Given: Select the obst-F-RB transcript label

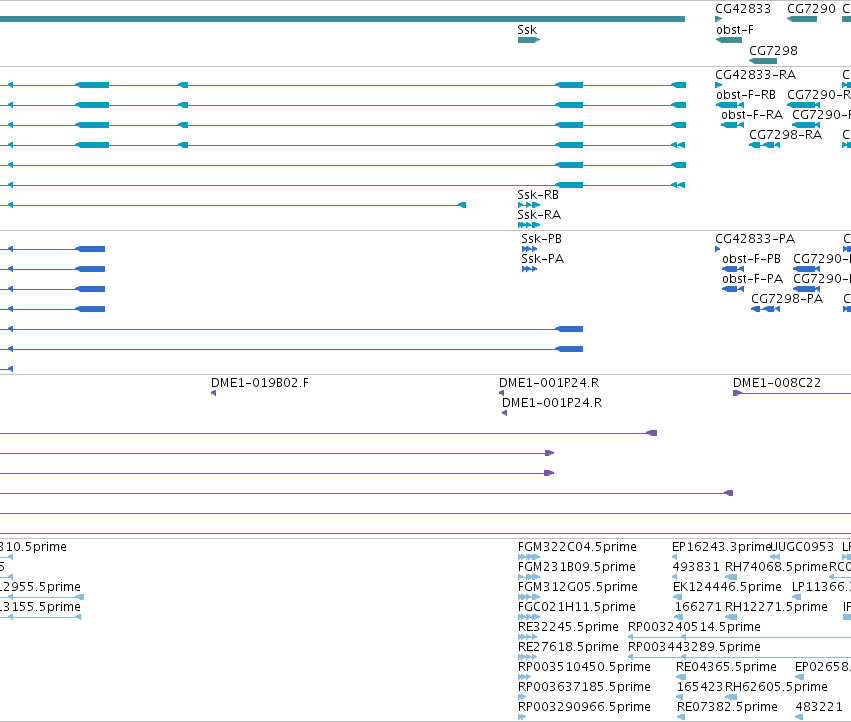Looking at the screenshot, I should coord(746,95).
